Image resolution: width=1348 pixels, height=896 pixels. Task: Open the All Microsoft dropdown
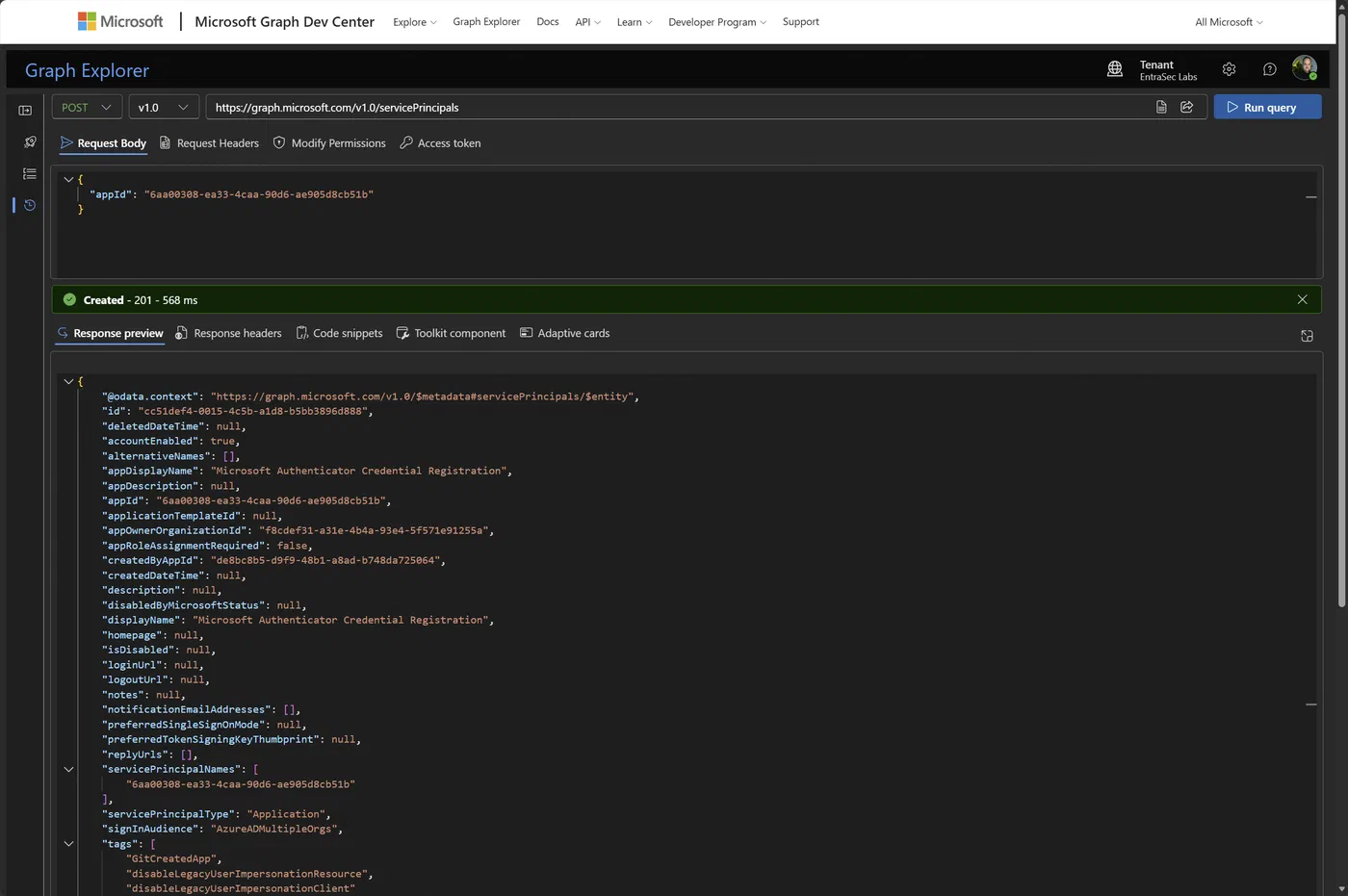[x=1229, y=22]
